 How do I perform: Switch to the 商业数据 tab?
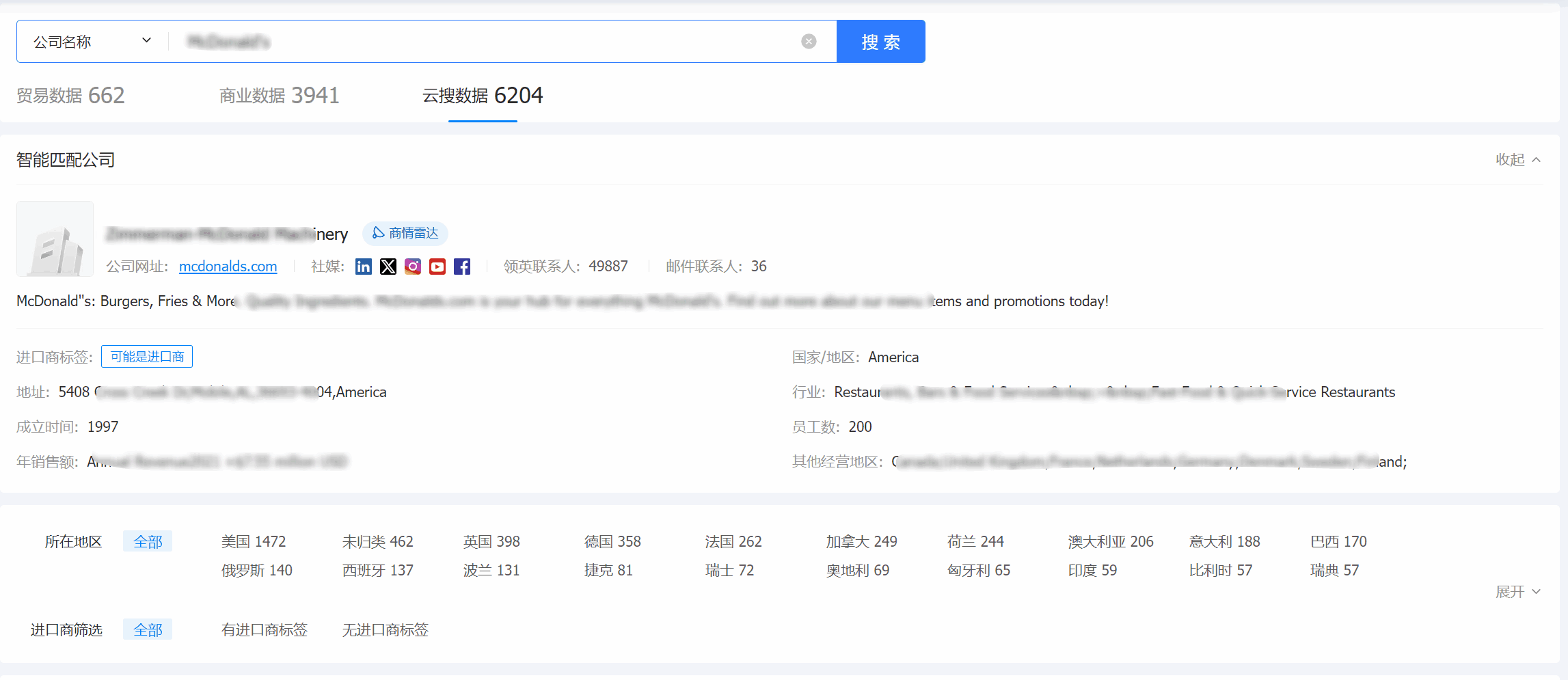279,96
